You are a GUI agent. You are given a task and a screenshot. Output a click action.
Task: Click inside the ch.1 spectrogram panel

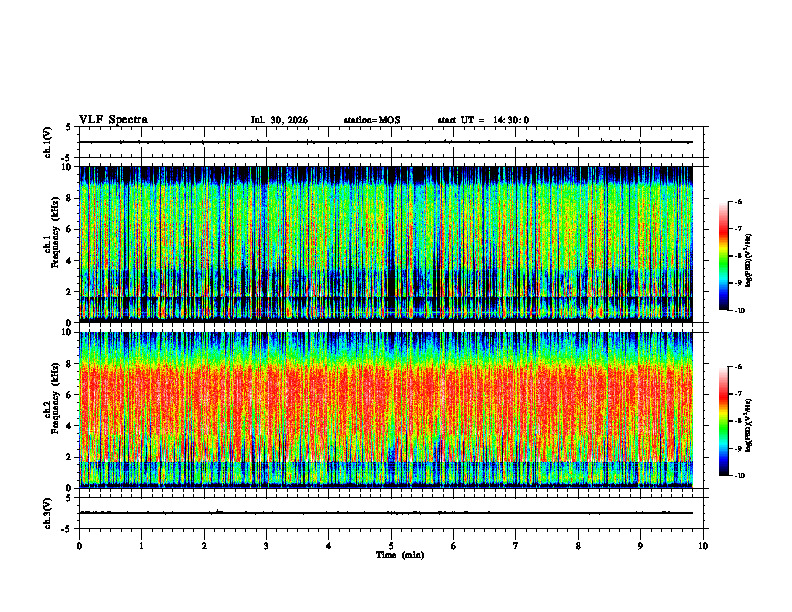coord(385,244)
